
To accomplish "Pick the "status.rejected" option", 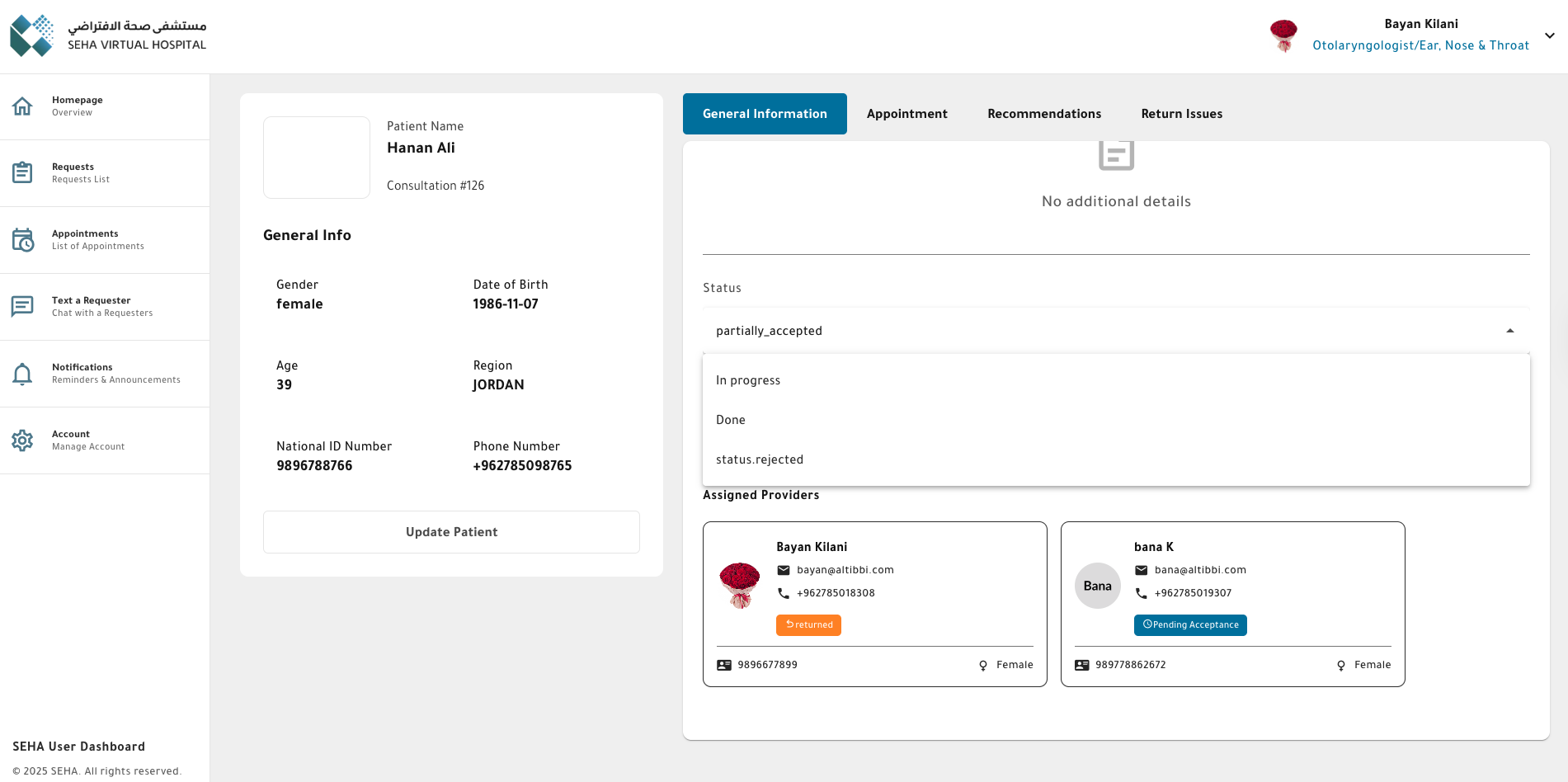I will [x=760, y=459].
